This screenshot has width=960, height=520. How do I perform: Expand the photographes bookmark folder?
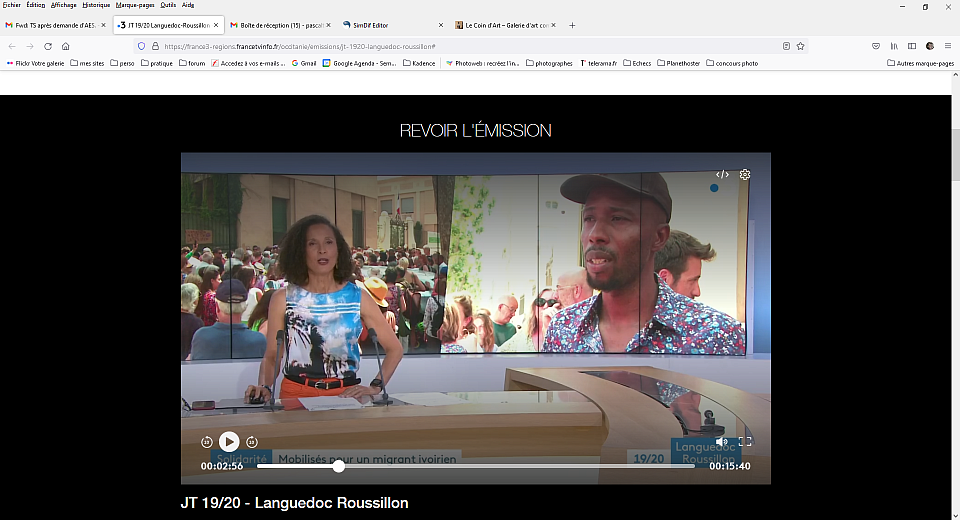[x=549, y=63]
